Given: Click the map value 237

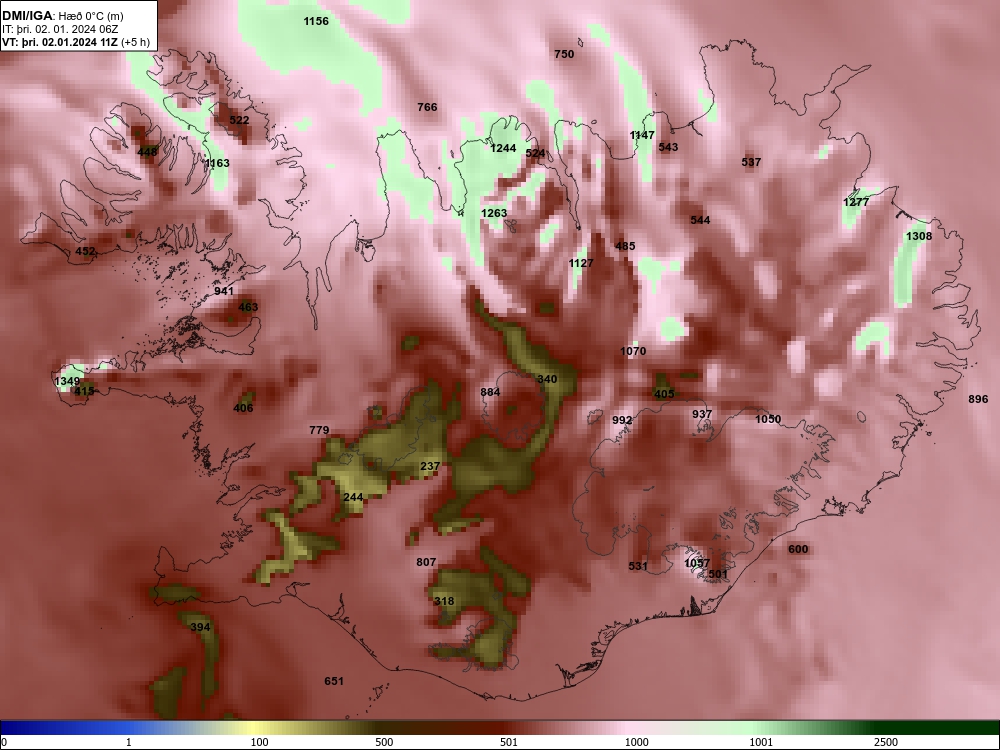Looking at the screenshot, I should click(x=430, y=466).
